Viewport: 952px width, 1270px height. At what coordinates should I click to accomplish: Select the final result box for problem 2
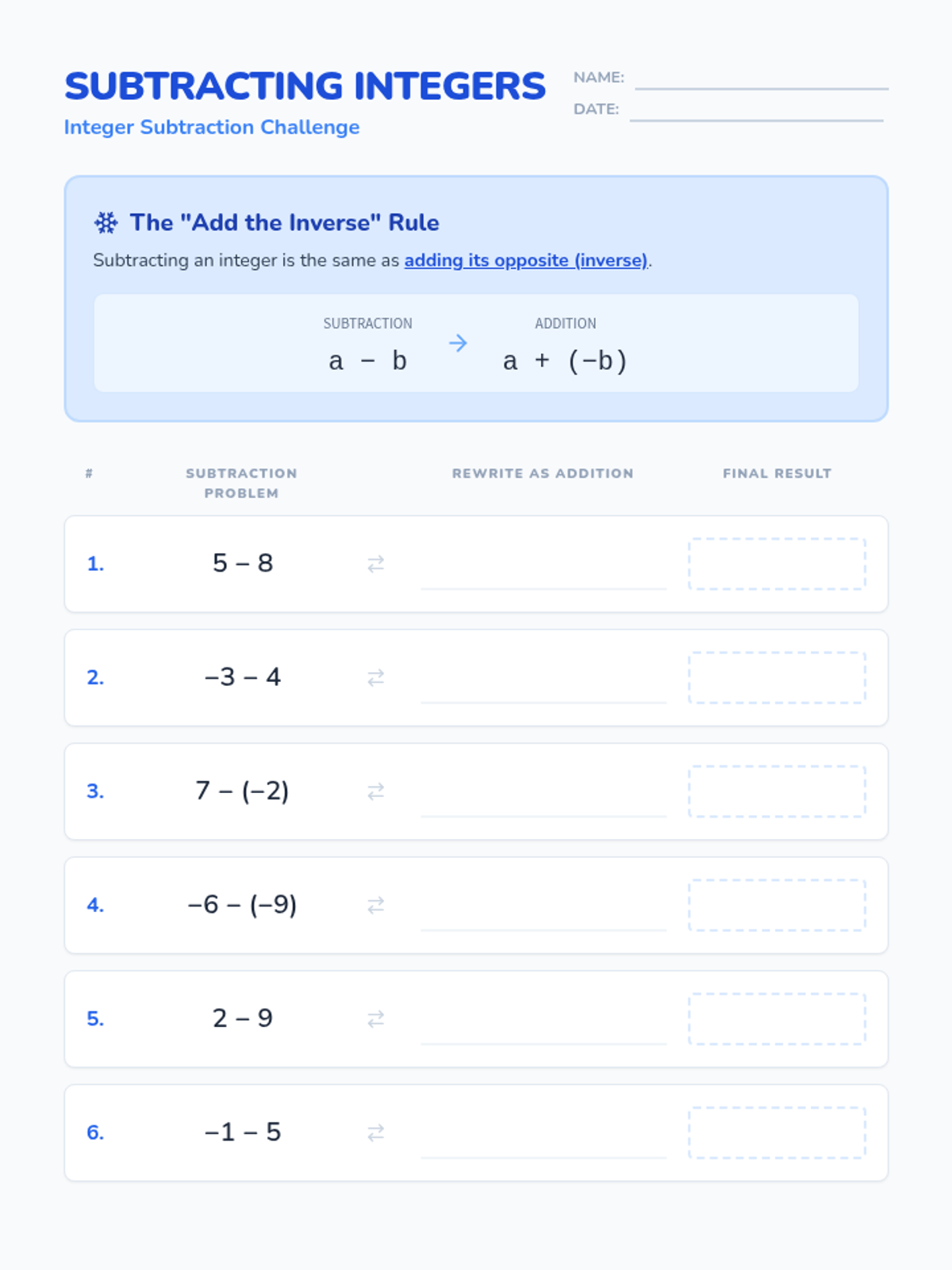coord(777,678)
